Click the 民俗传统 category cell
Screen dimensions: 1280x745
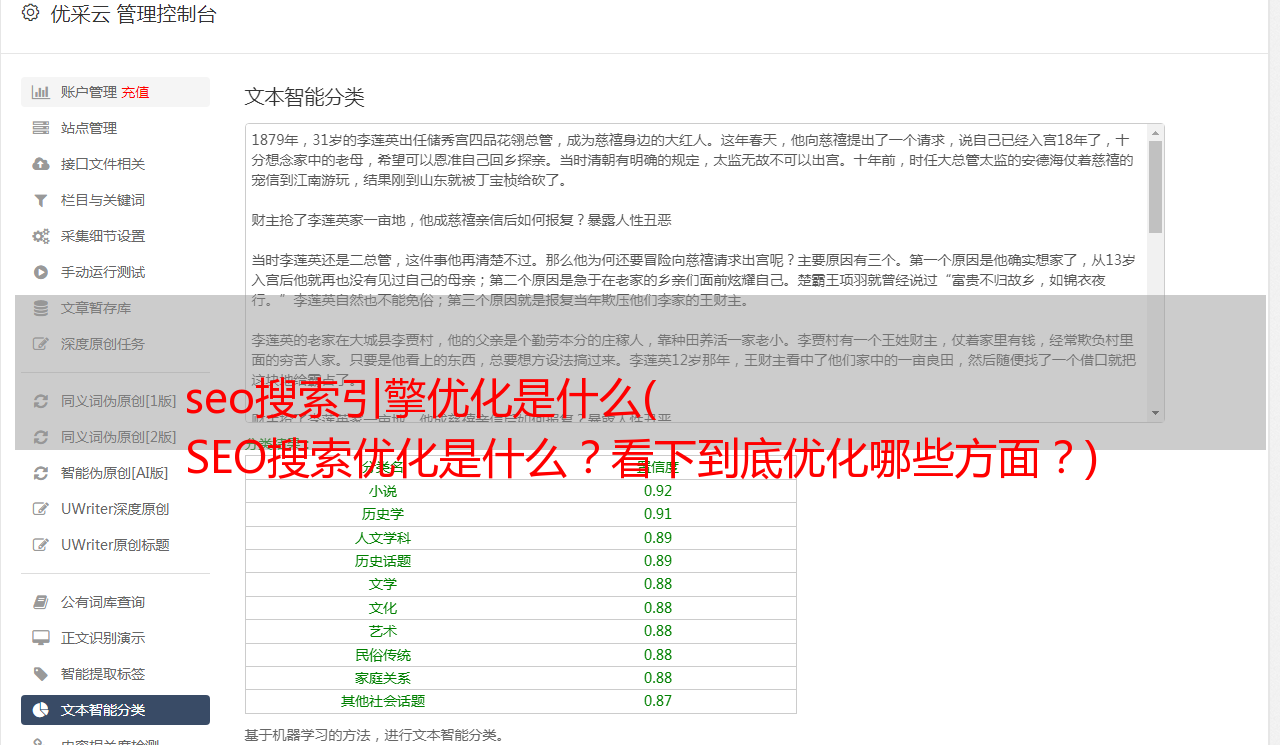point(383,655)
